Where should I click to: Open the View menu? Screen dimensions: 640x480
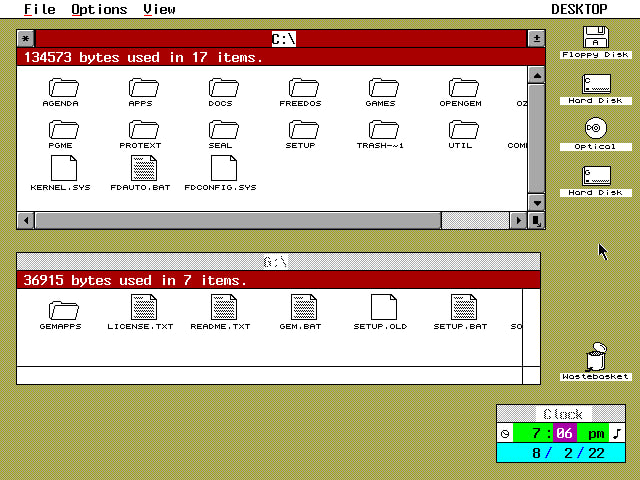pyautogui.click(x=159, y=9)
